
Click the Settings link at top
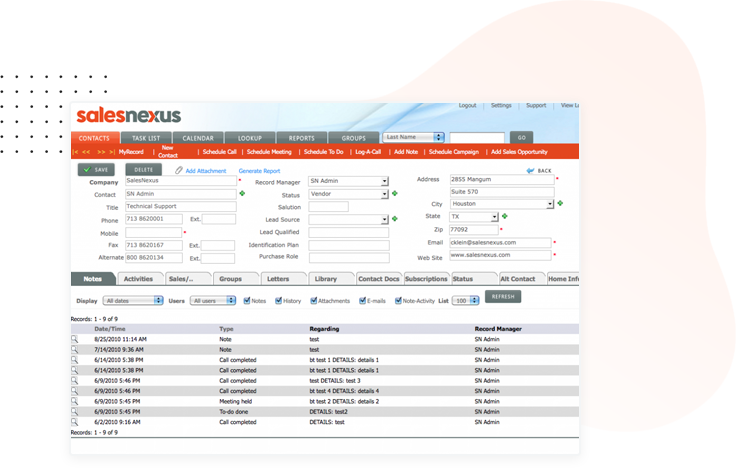click(x=501, y=106)
